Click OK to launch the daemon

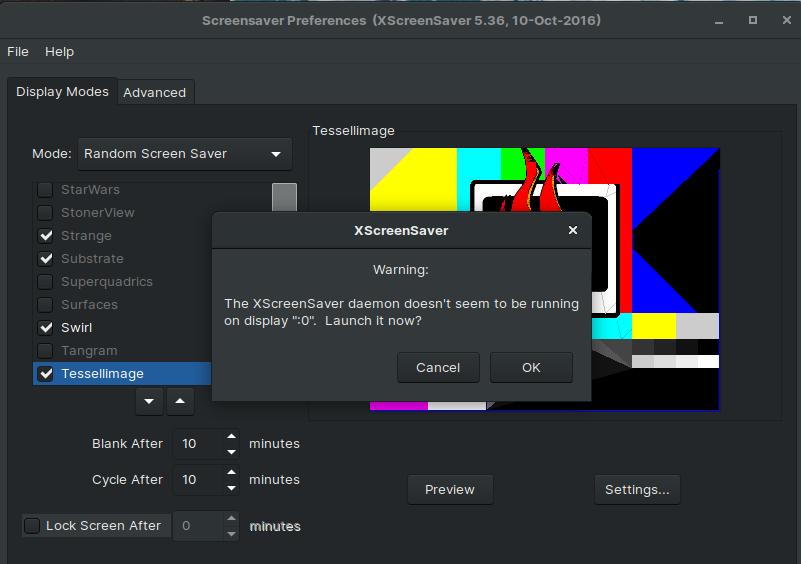click(x=531, y=367)
